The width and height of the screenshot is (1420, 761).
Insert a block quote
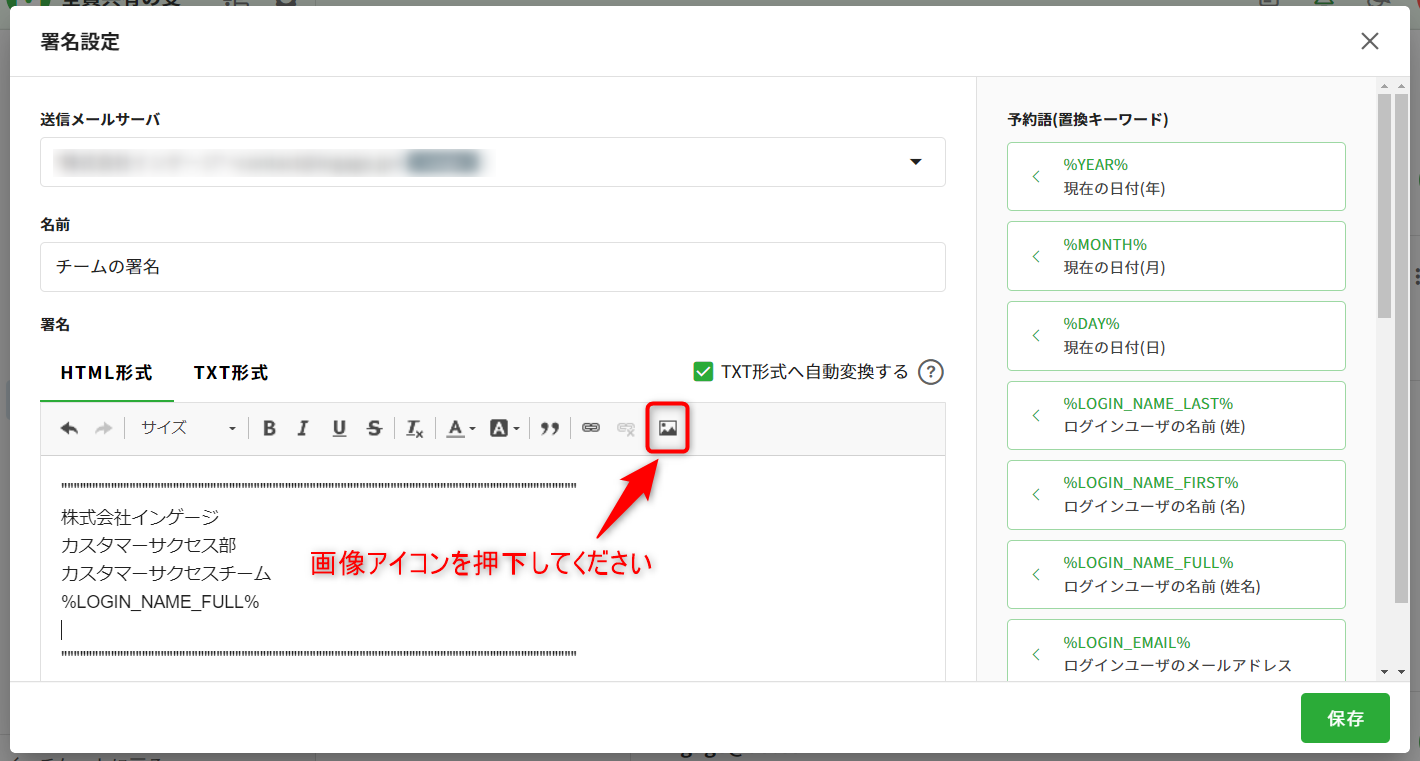pyautogui.click(x=549, y=428)
